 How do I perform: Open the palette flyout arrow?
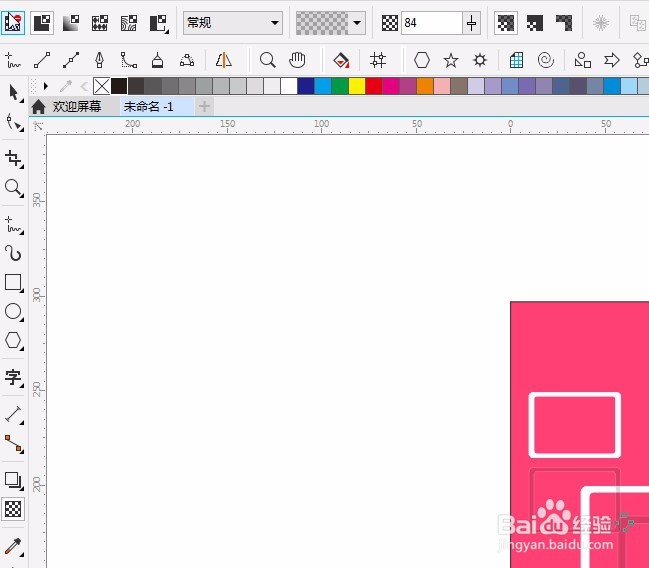point(46,86)
